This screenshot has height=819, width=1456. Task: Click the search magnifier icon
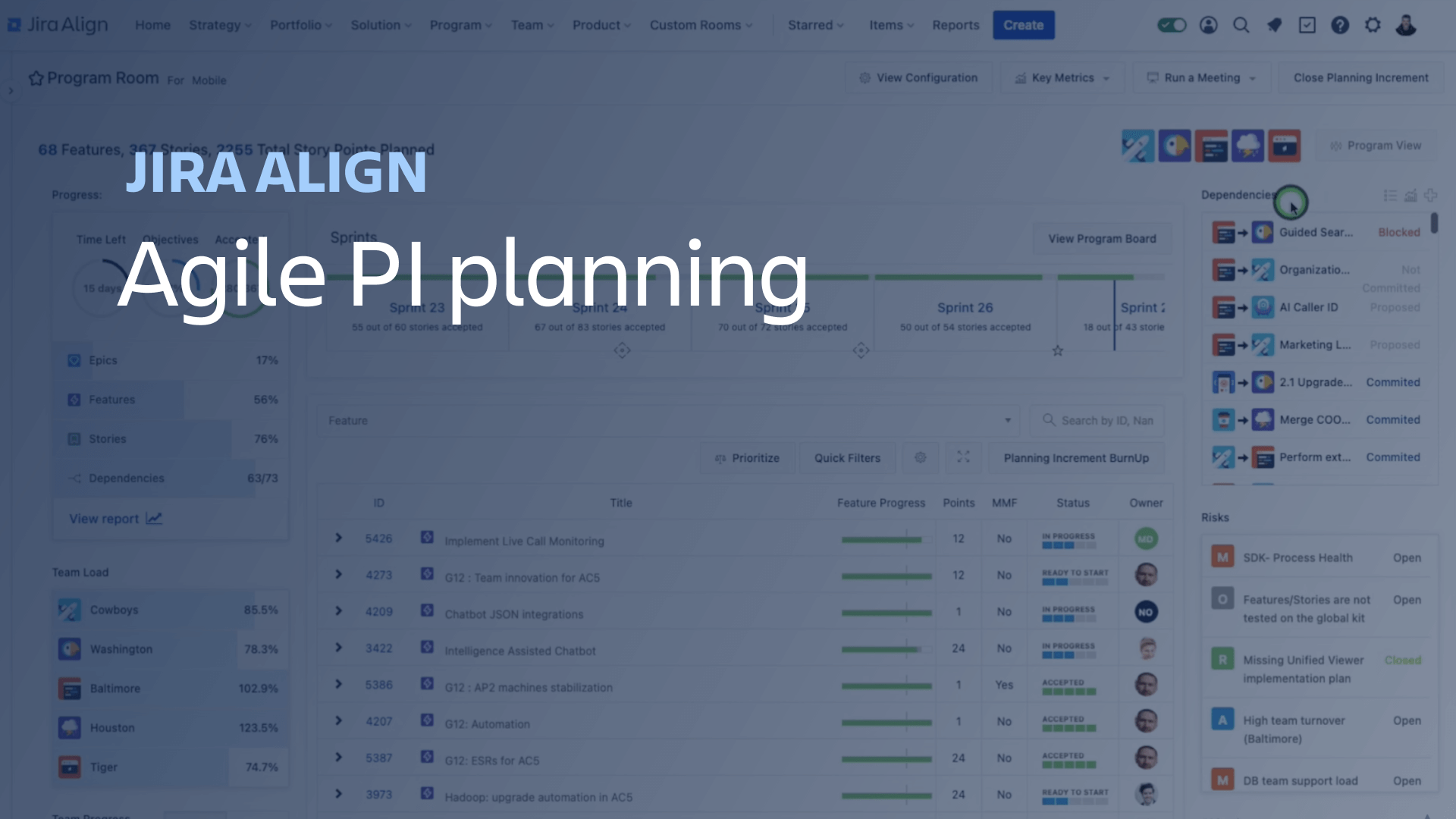[1240, 24]
